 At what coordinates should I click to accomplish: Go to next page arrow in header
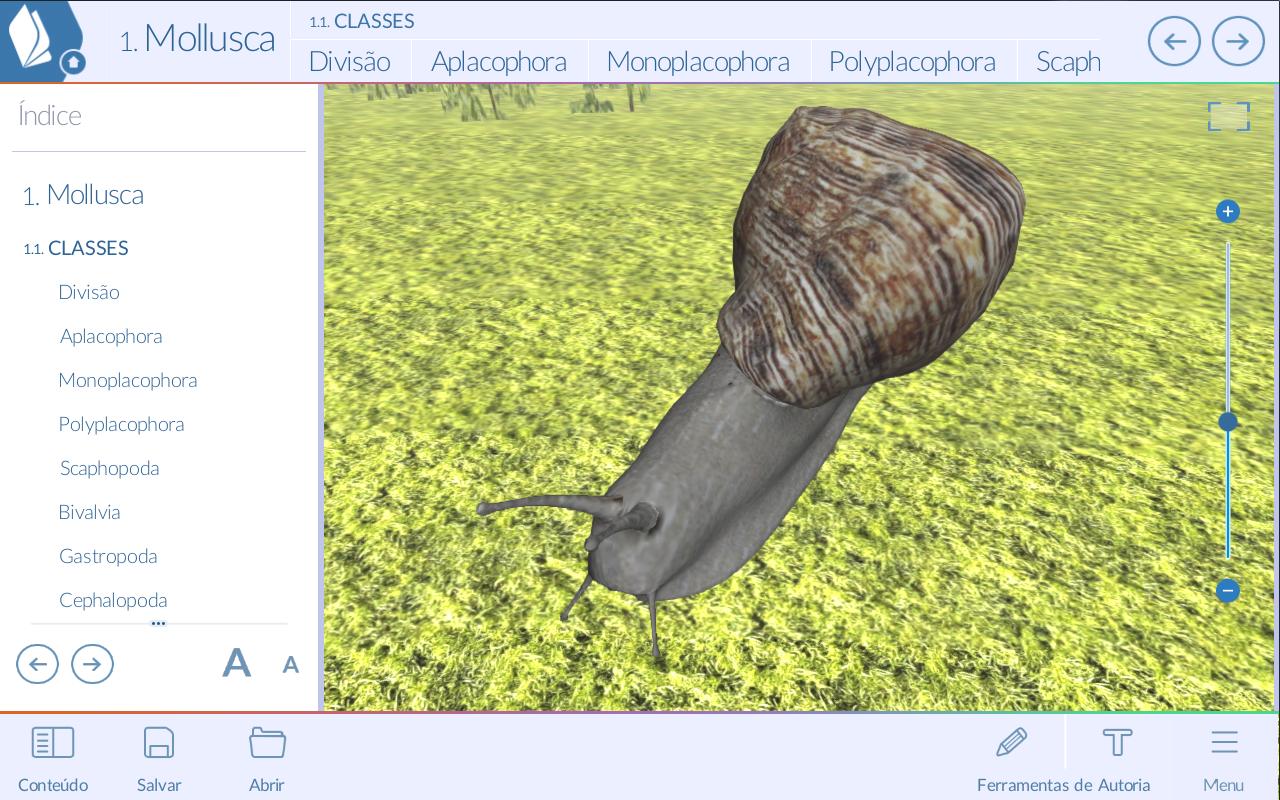[x=1238, y=41]
